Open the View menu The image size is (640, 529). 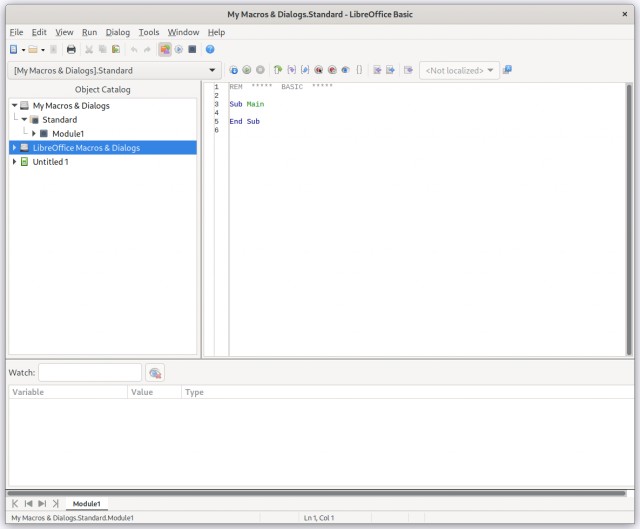click(x=64, y=32)
